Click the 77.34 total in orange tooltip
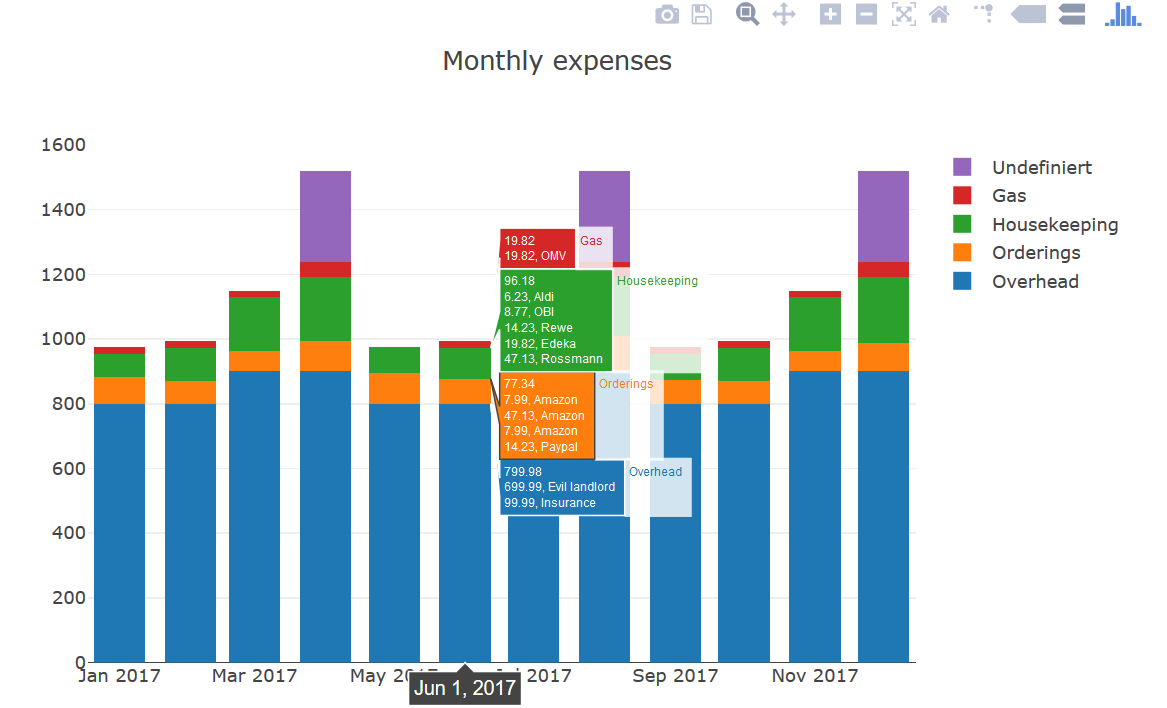The height and width of the screenshot is (708, 1167). 519,383
